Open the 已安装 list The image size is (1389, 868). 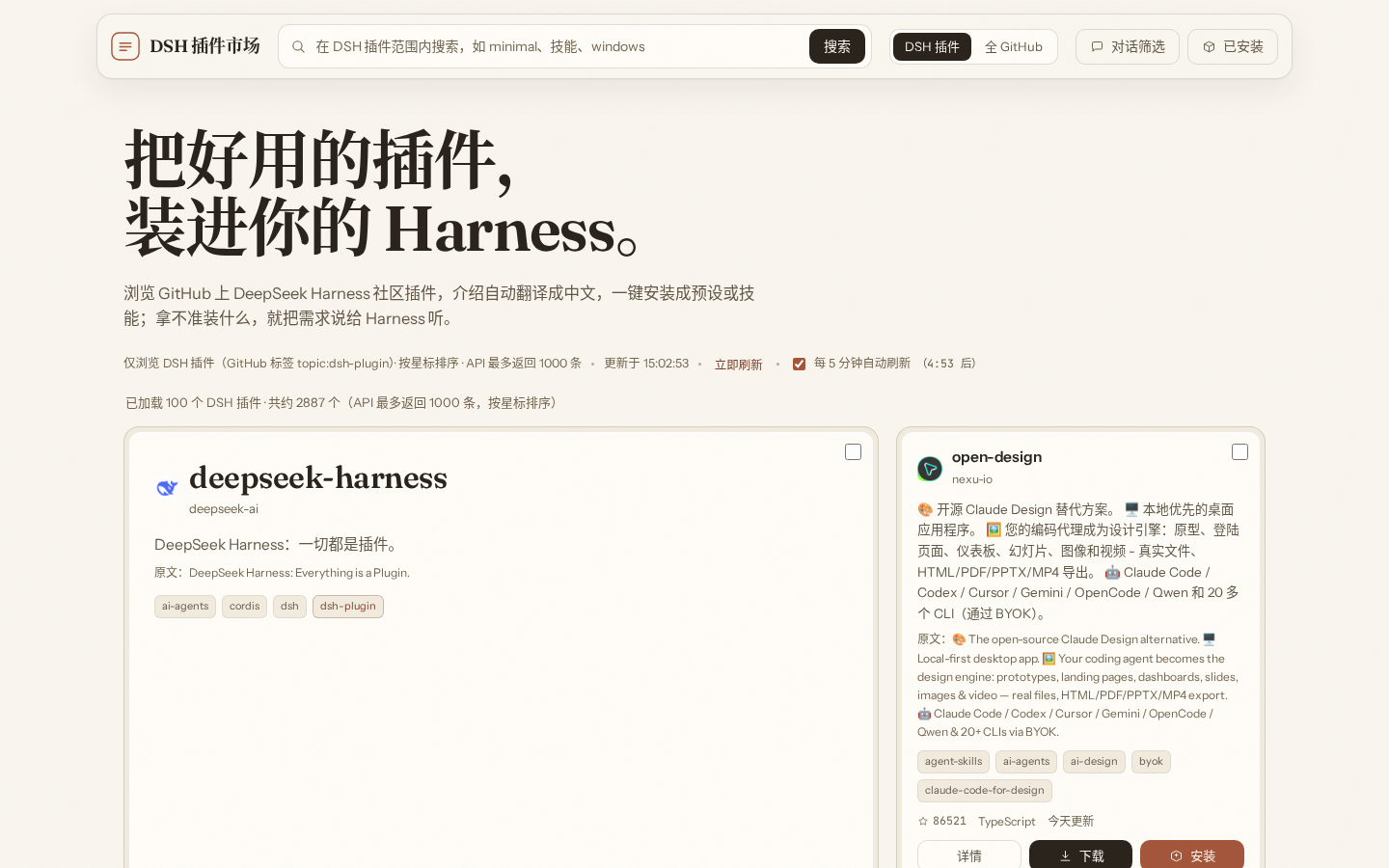point(1233,46)
